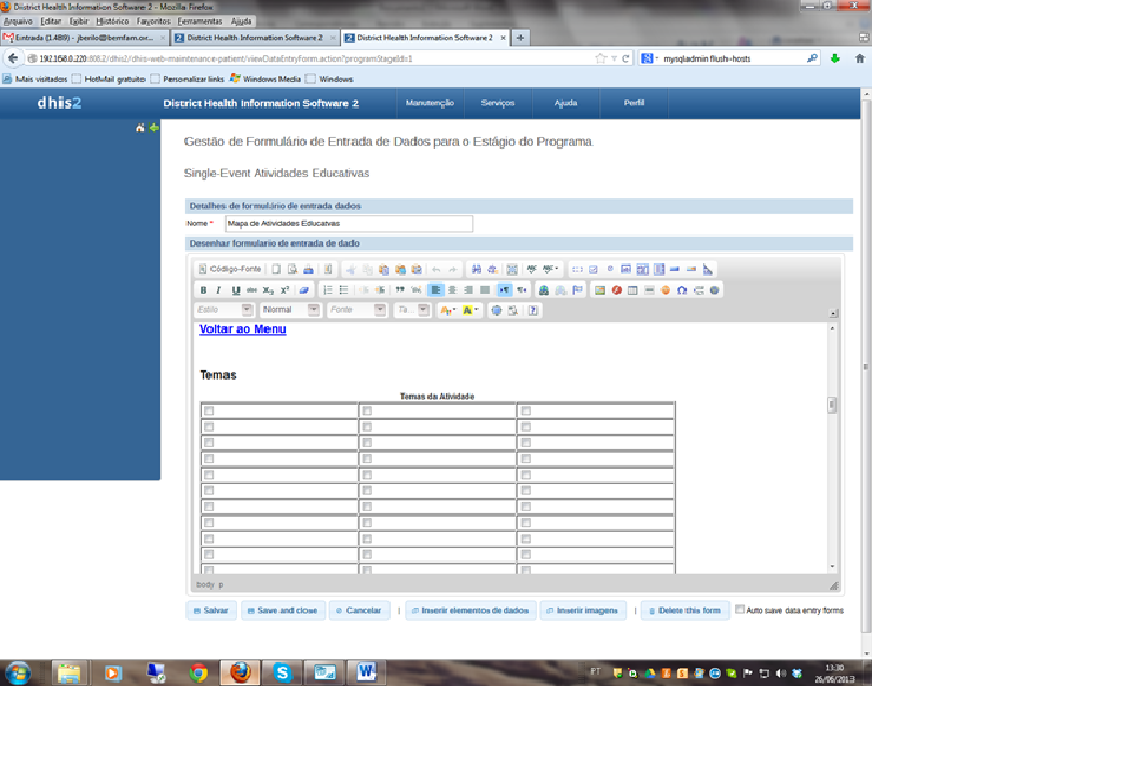
Task: Open the Serviços menu in DHIS2
Action: pyautogui.click(x=497, y=103)
